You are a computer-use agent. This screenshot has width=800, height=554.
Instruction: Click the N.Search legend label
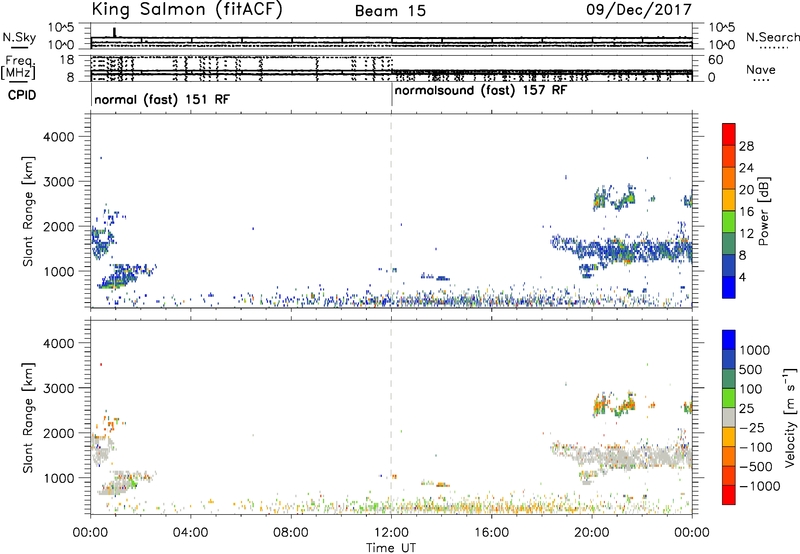pyautogui.click(x=772, y=37)
